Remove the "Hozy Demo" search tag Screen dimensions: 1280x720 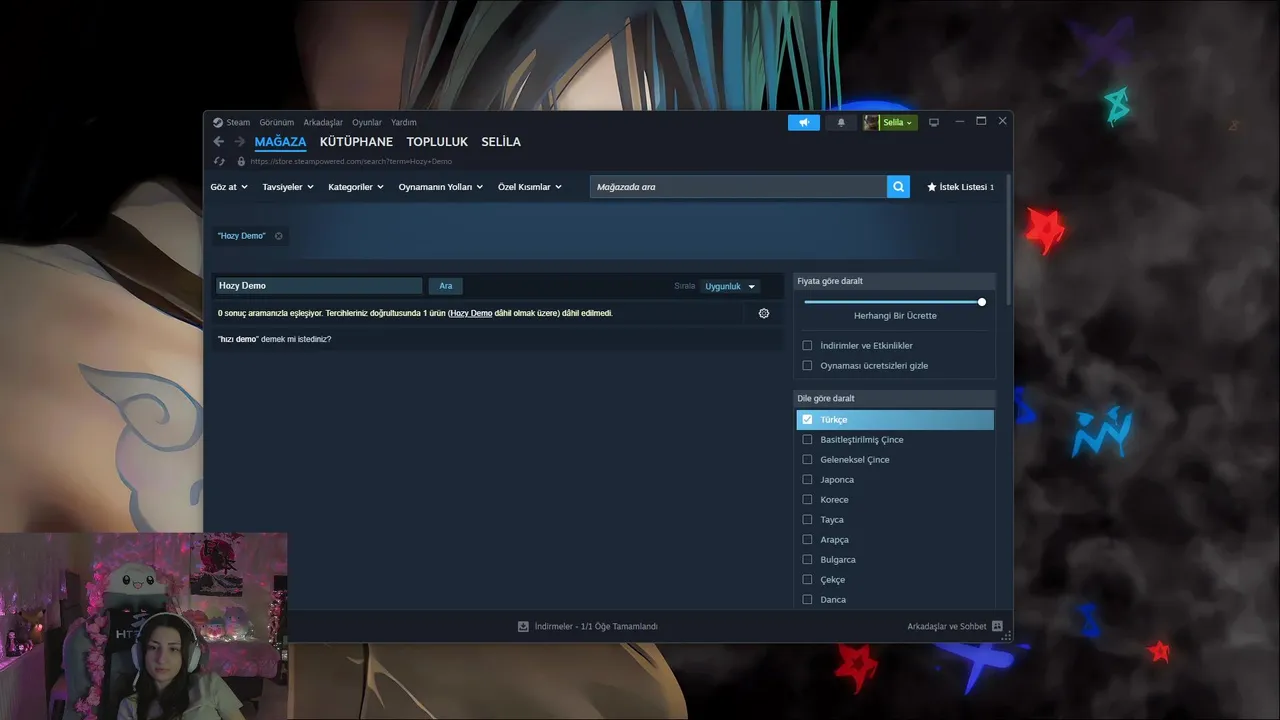pyautogui.click(x=279, y=236)
